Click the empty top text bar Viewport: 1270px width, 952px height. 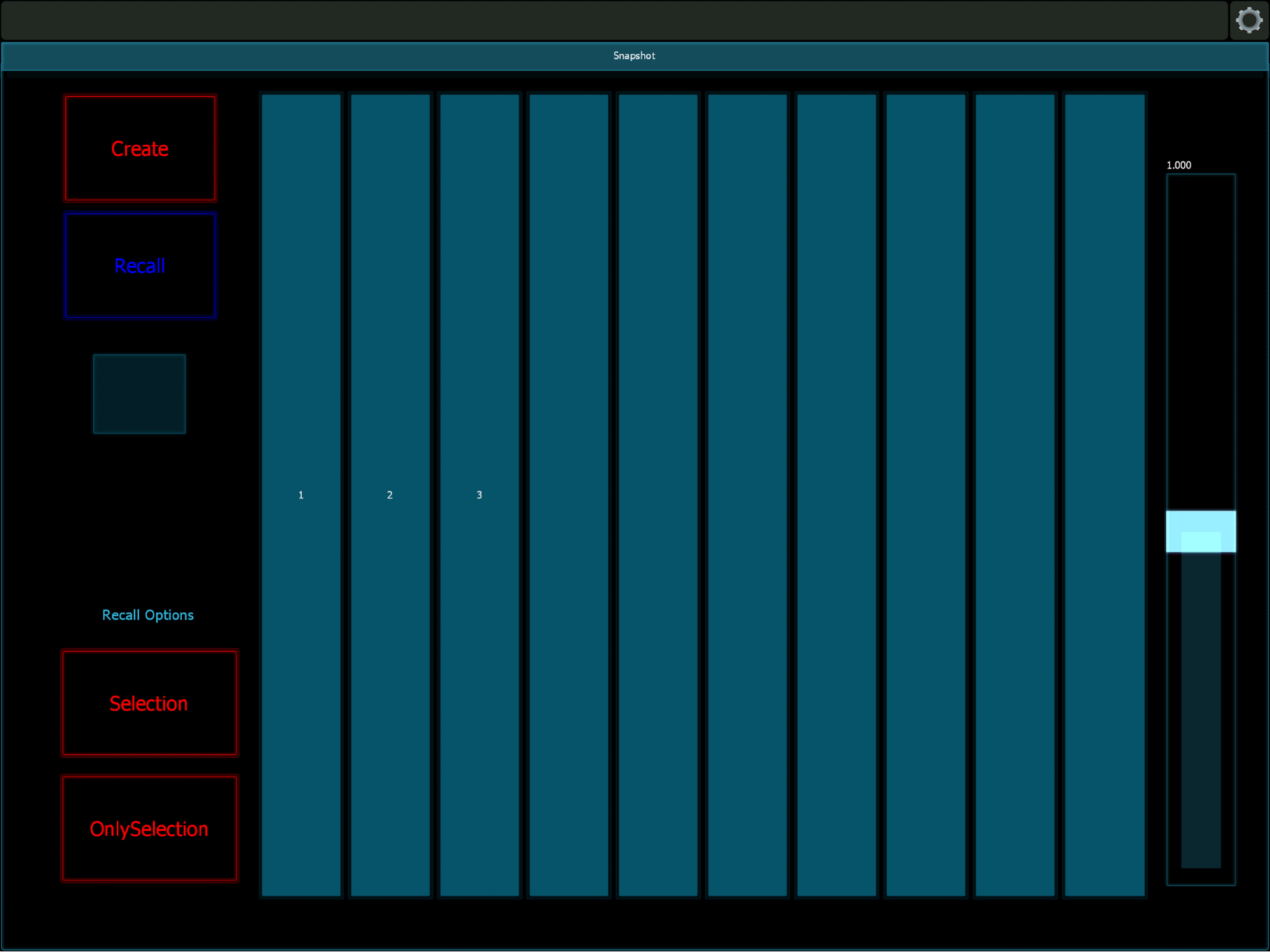point(614,20)
